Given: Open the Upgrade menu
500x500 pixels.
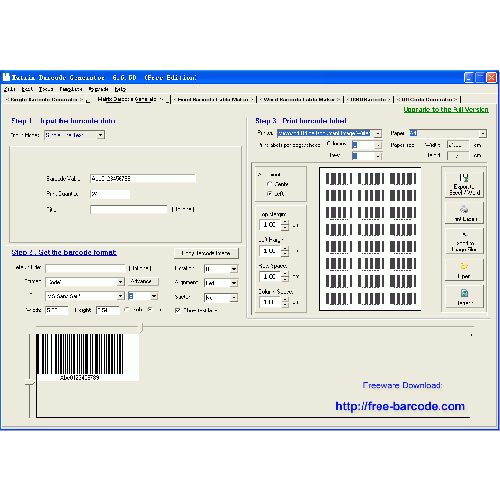Looking at the screenshot, I should pyautogui.click(x=98, y=89).
